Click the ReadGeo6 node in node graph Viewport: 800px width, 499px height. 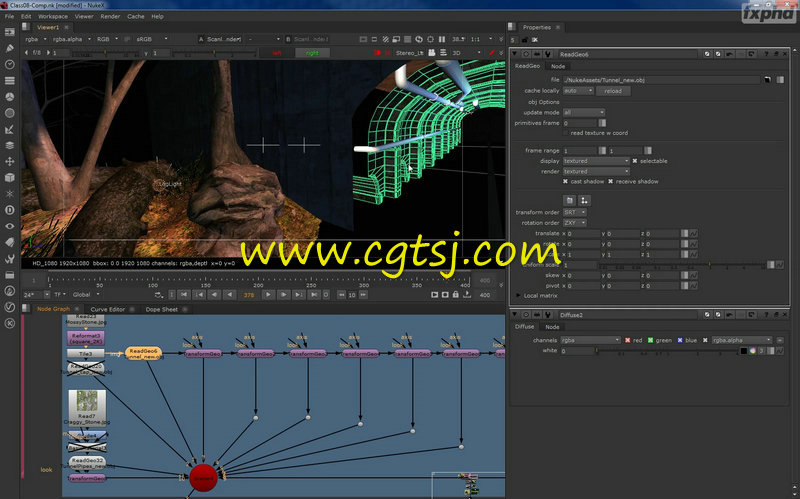143,354
